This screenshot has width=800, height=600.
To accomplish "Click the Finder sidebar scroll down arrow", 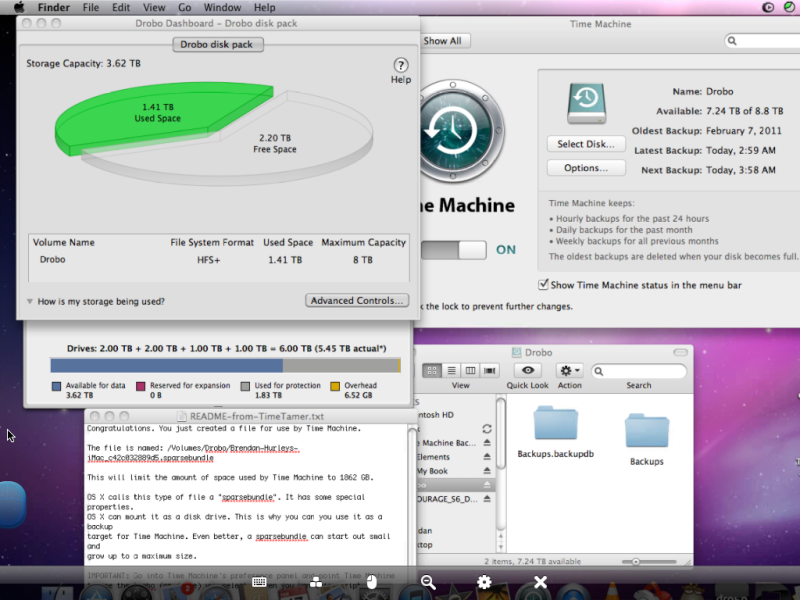I will [501, 547].
